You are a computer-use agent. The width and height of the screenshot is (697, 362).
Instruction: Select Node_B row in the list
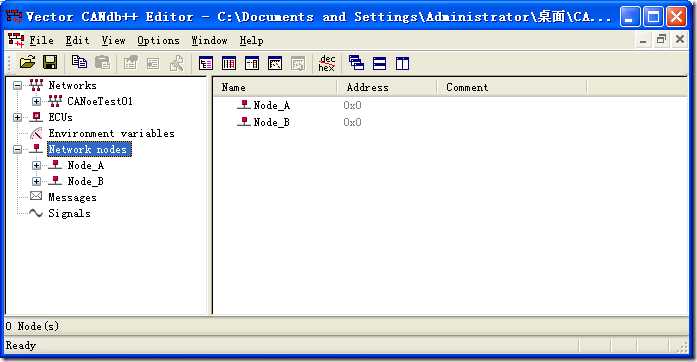pyautogui.click(x=272, y=122)
